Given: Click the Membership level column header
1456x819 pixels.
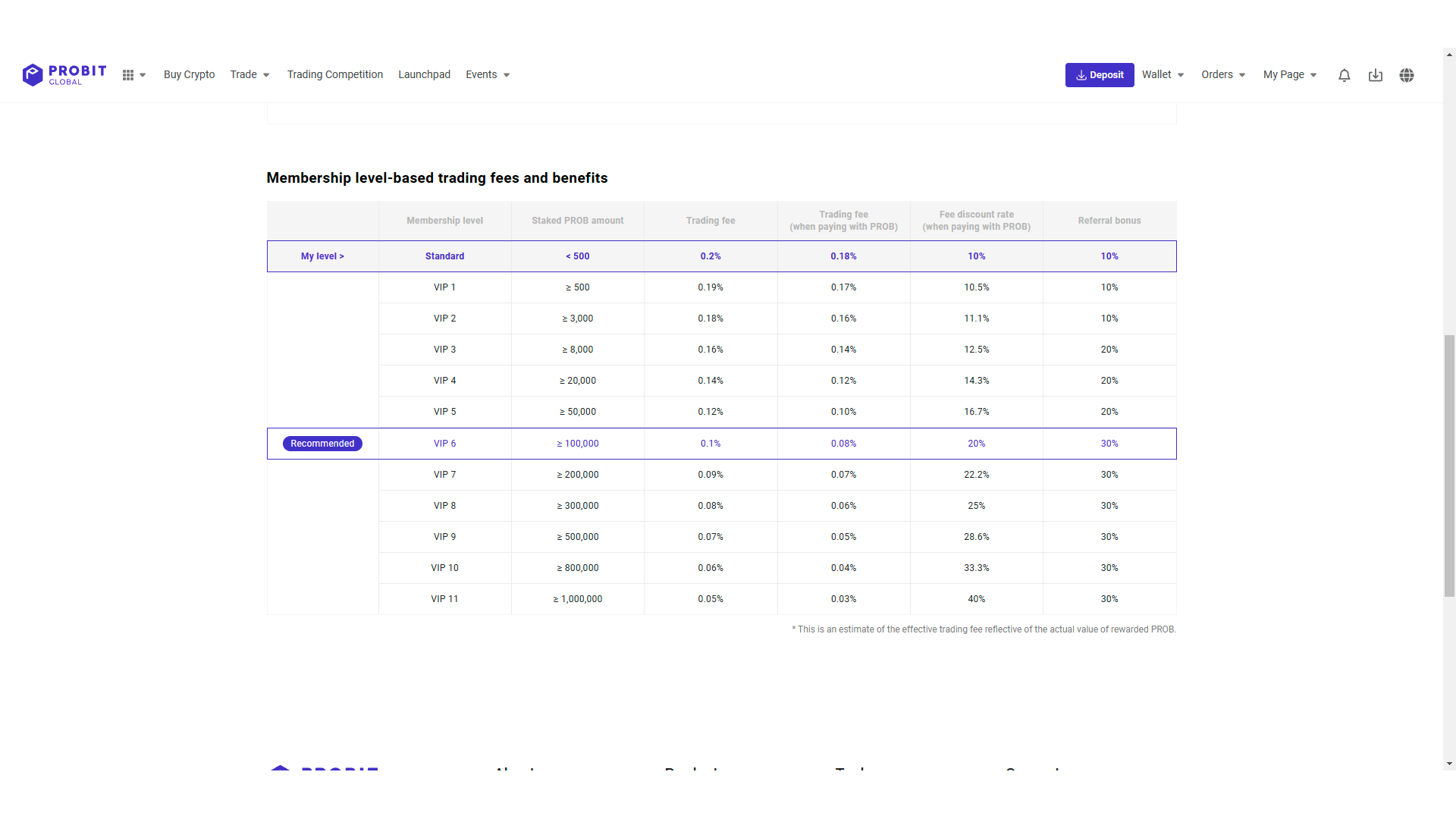Looking at the screenshot, I should click(x=445, y=221).
